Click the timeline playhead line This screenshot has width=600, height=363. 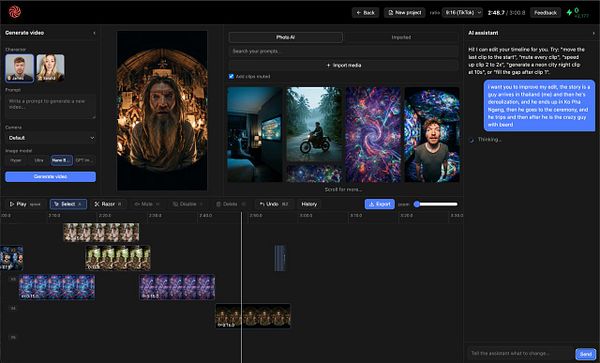tap(241, 287)
